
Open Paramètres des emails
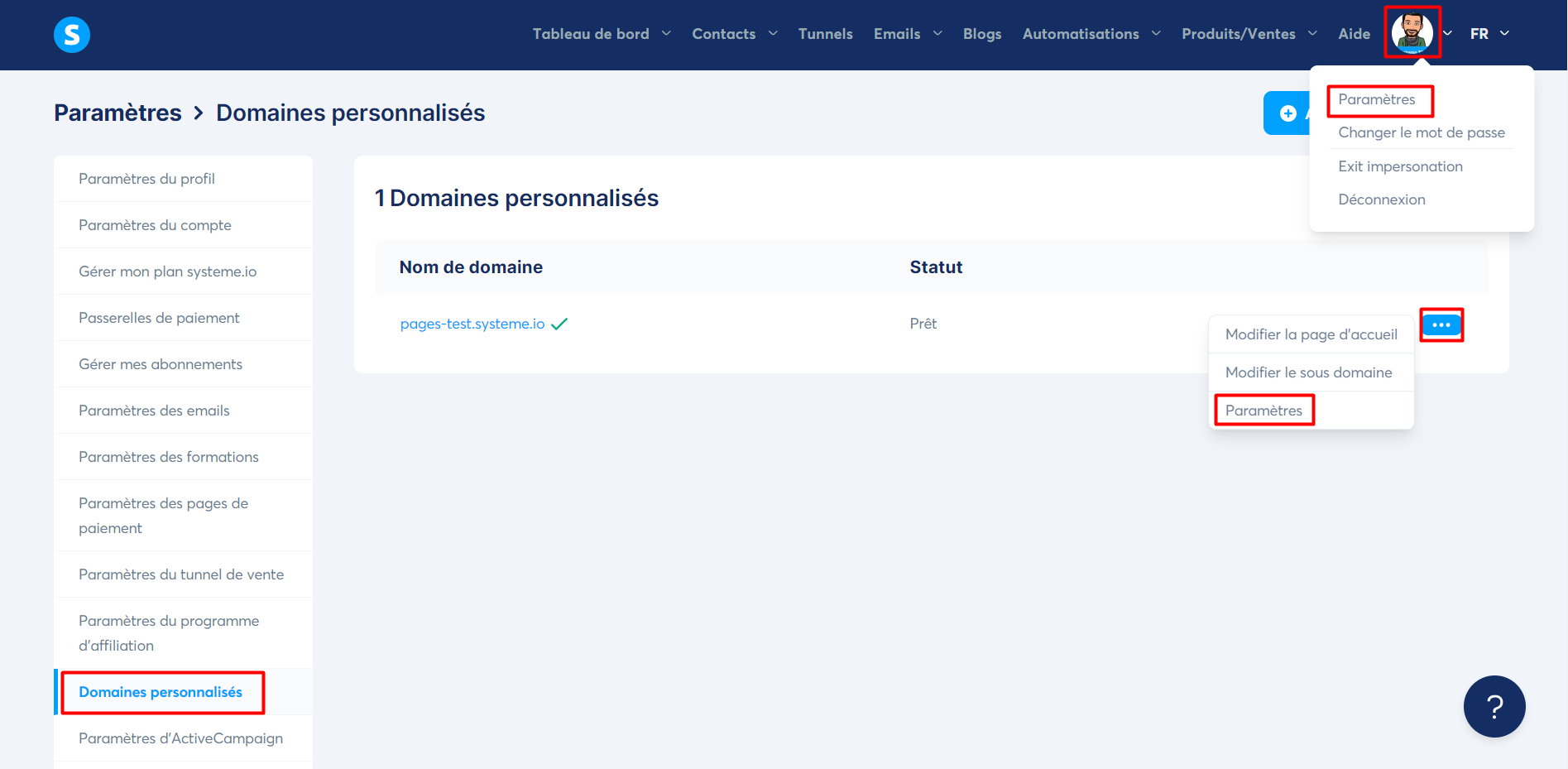click(183, 411)
